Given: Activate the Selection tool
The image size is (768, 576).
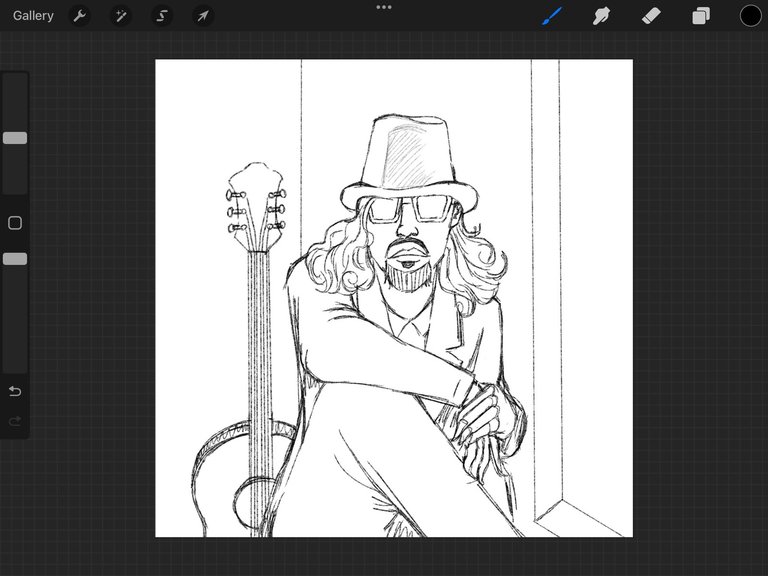Looking at the screenshot, I should pyautogui.click(x=162, y=16).
